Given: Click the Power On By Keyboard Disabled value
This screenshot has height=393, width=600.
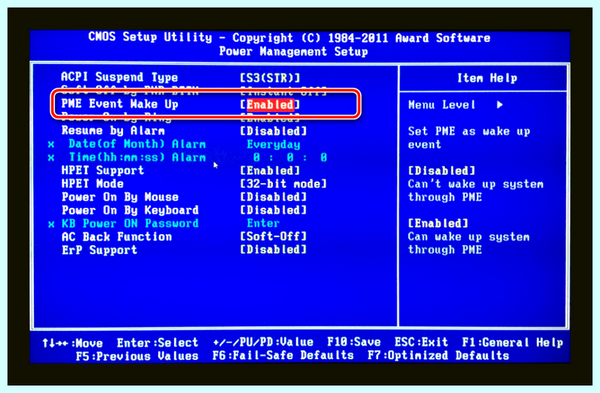Looking at the screenshot, I should 274,210.
